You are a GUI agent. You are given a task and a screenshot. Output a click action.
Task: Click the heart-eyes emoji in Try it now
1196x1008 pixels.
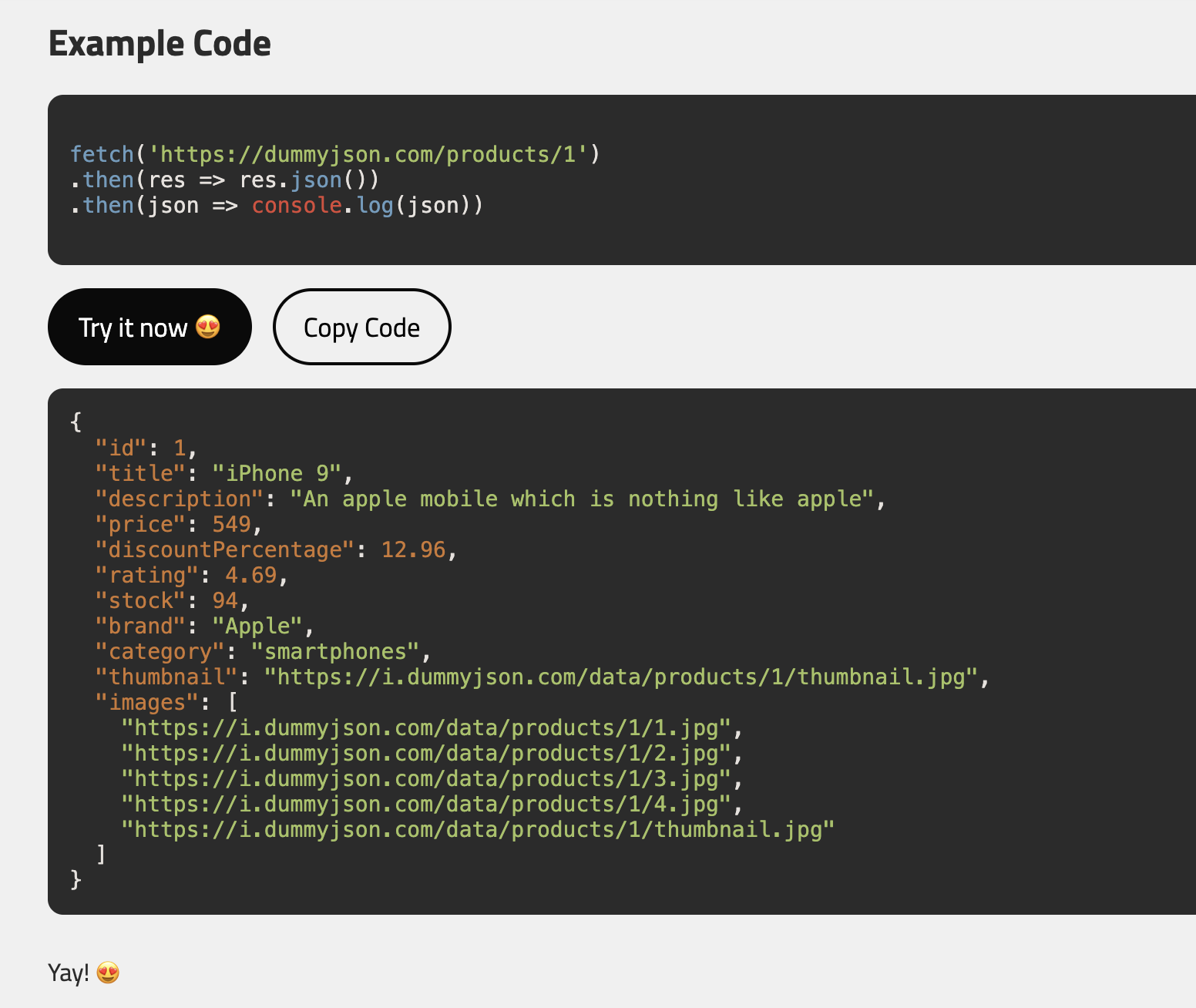208,327
